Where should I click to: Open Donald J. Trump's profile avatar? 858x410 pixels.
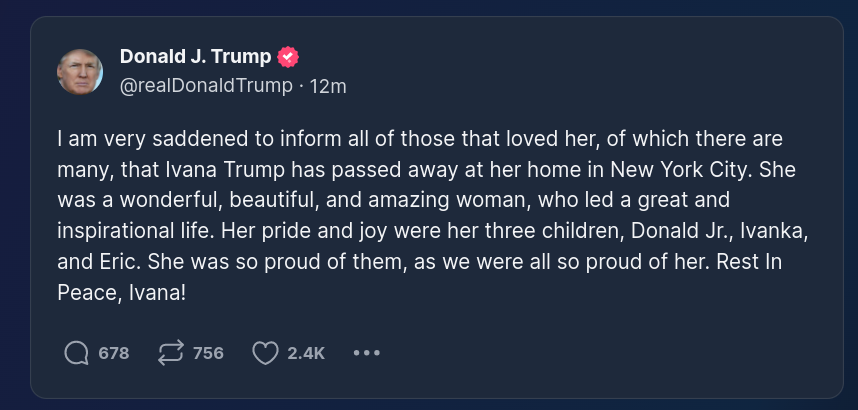80,71
